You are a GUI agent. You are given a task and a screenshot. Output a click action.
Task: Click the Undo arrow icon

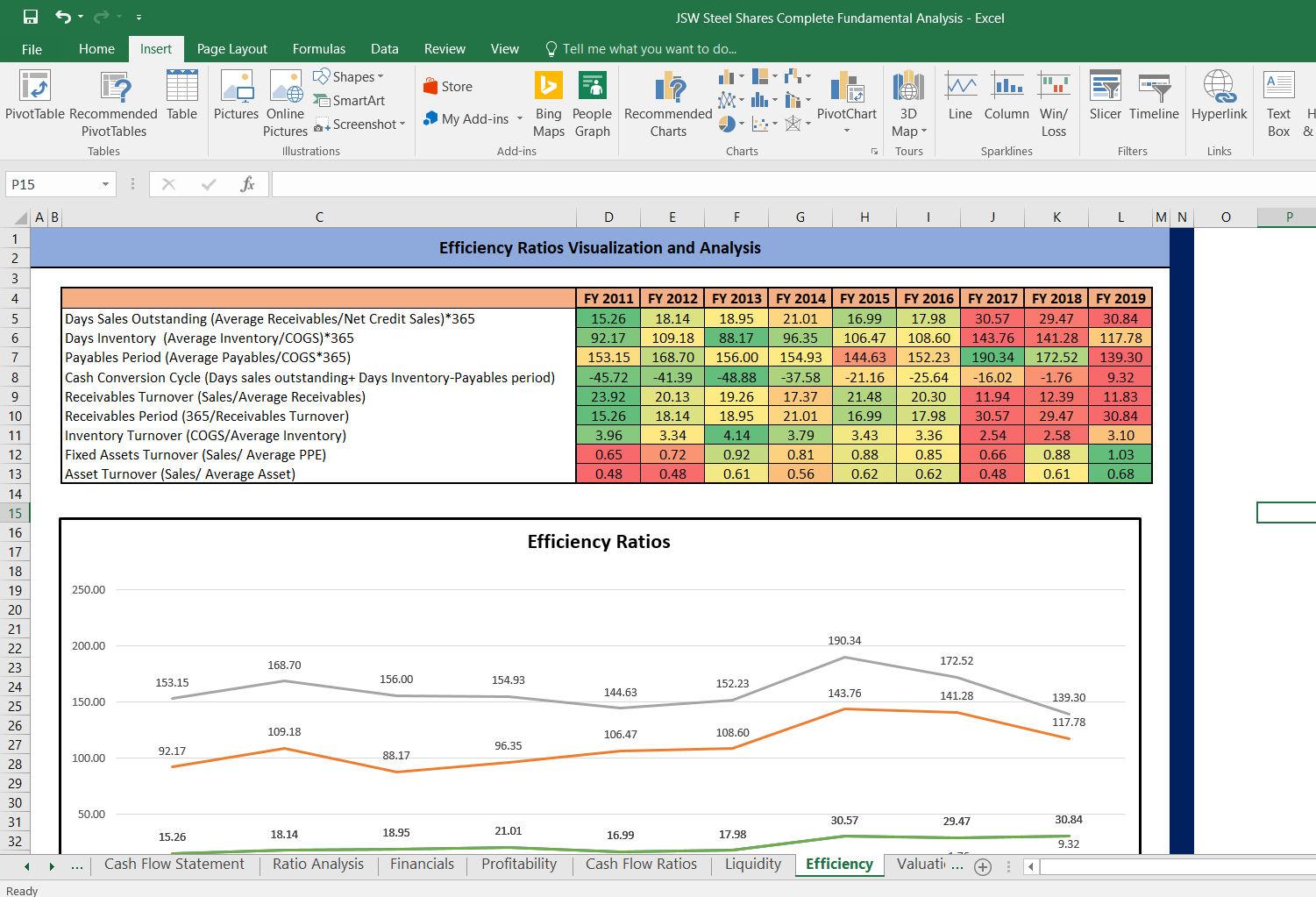point(63,17)
